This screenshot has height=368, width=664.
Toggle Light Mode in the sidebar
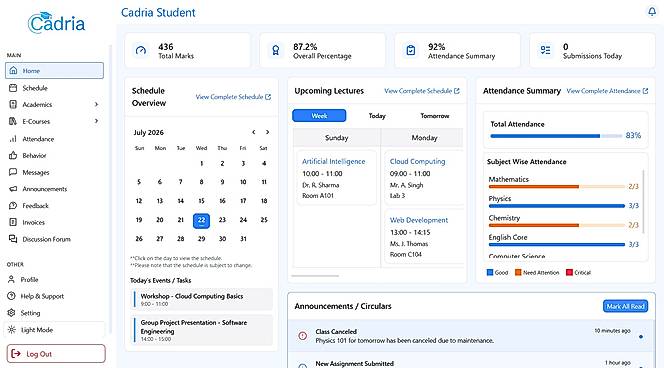tap(54, 329)
